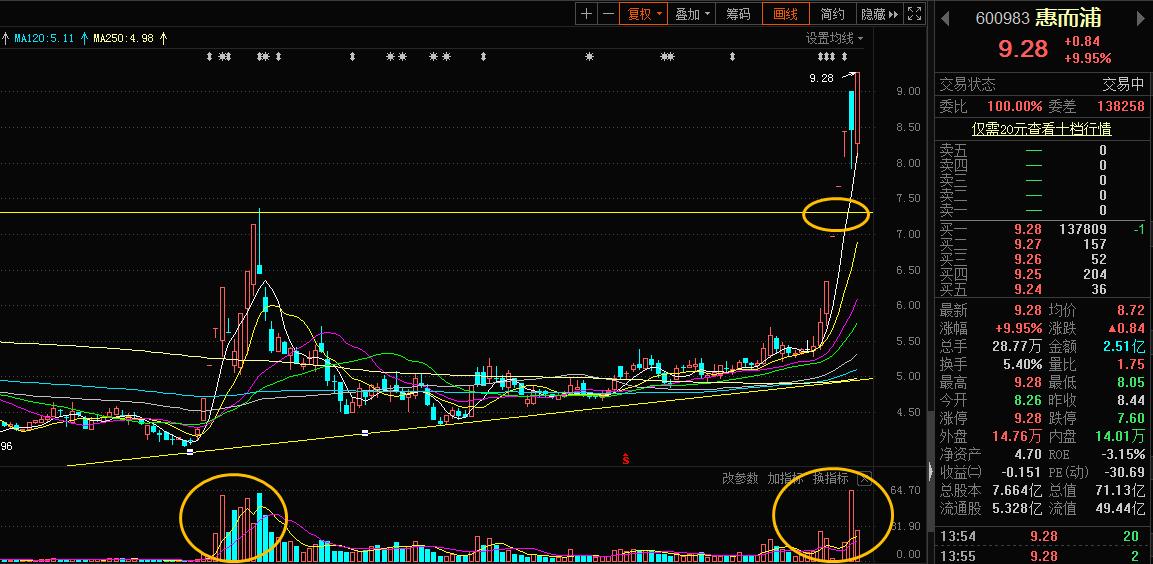Enter fullscreen chart with the expand icon

click(914, 14)
